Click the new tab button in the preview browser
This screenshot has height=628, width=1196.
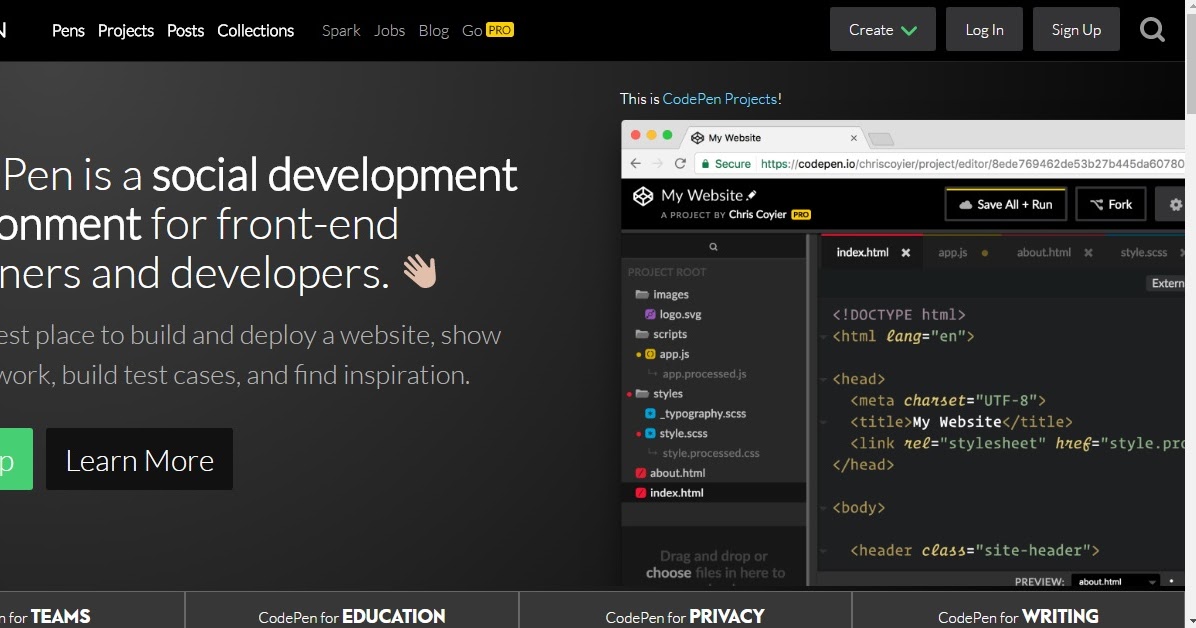tap(880, 139)
